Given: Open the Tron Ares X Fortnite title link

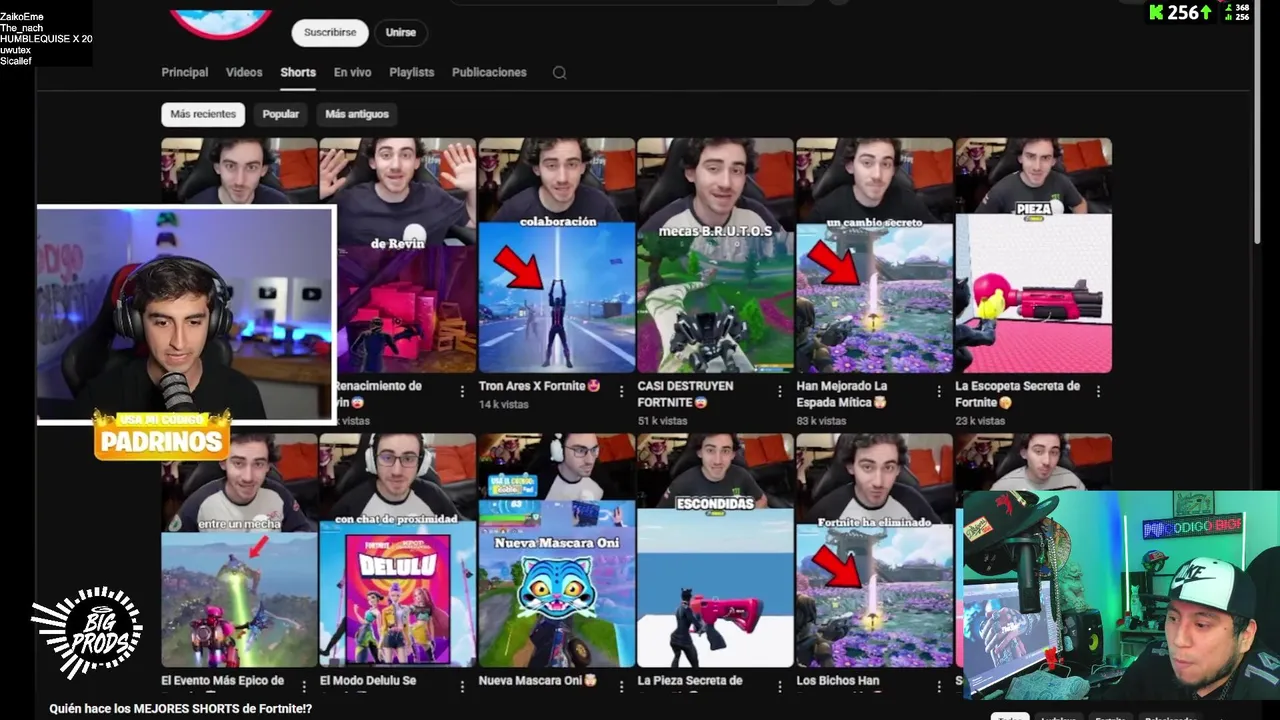Looking at the screenshot, I should coord(540,386).
